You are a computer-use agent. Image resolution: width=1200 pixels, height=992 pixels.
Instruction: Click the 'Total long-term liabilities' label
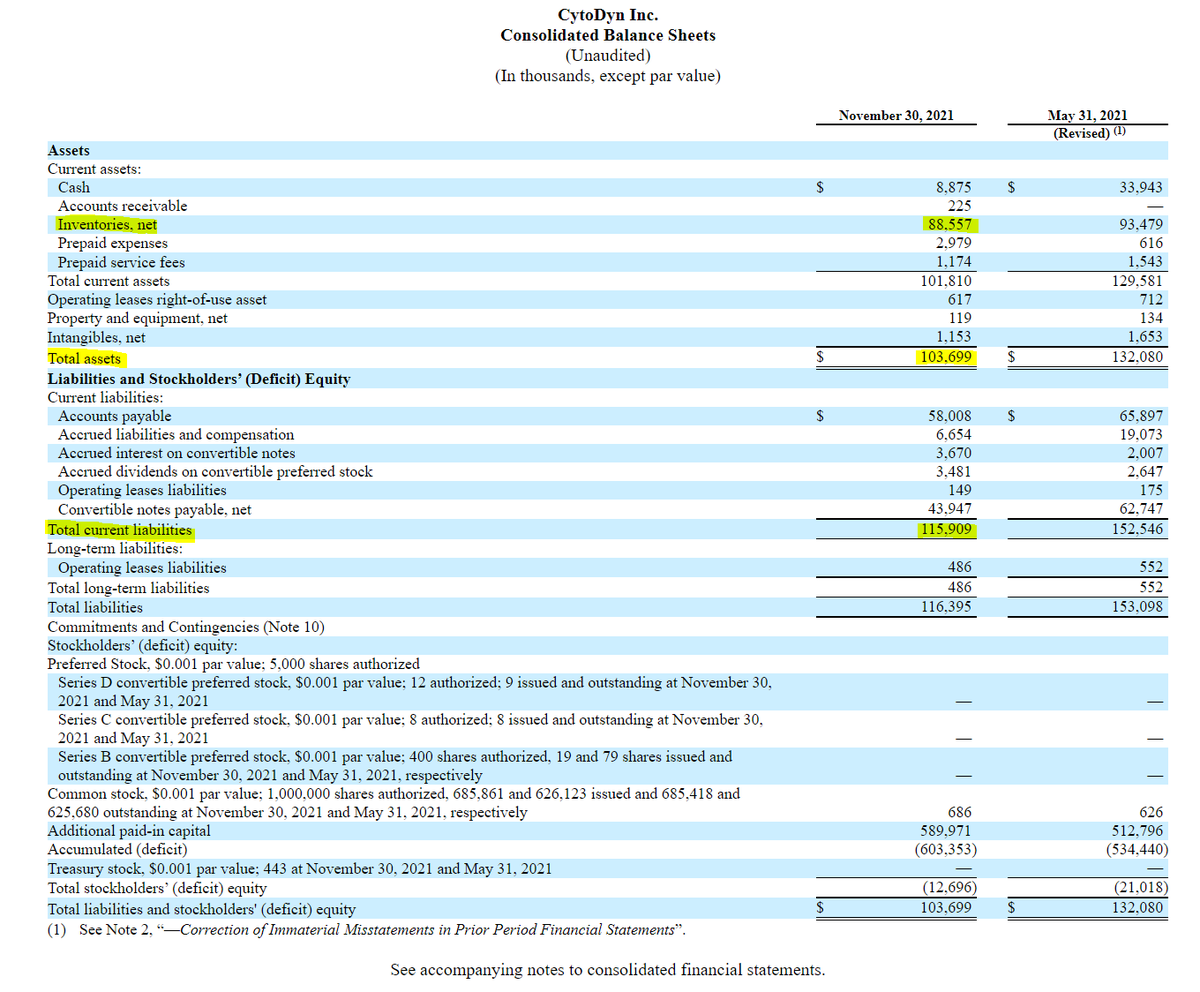[x=129, y=588]
